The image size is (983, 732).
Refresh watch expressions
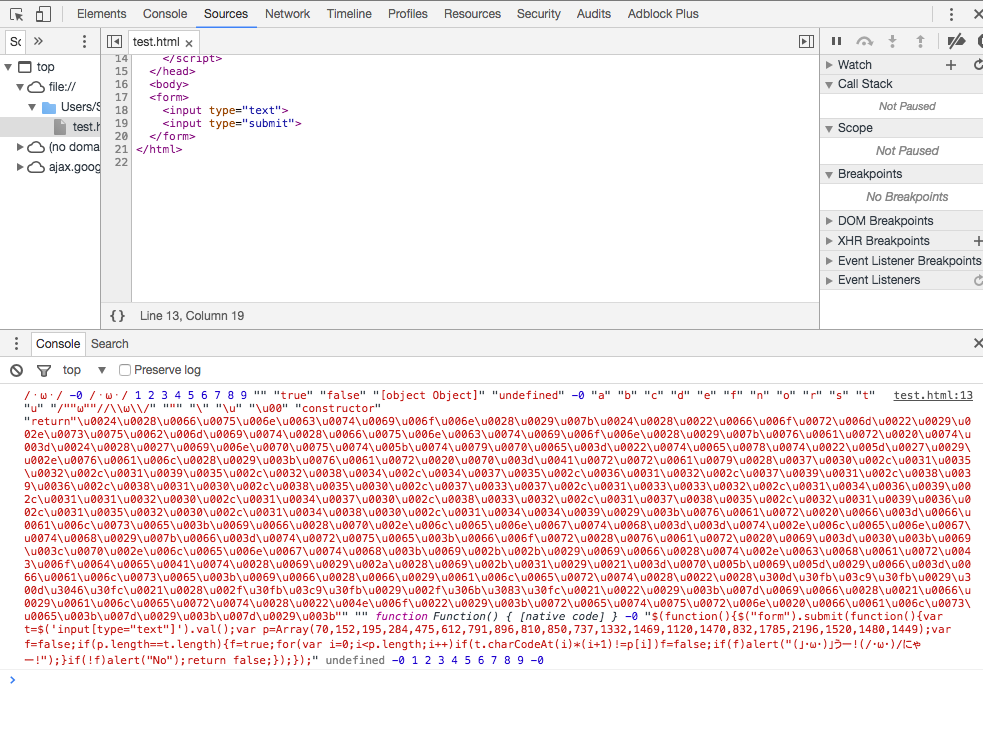(978, 65)
